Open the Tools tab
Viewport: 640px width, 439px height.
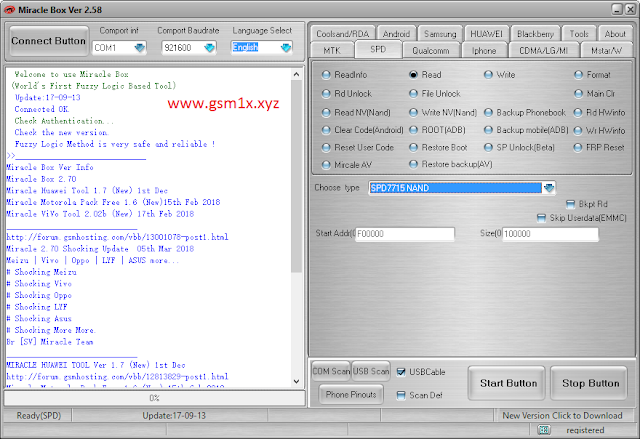pyautogui.click(x=579, y=34)
